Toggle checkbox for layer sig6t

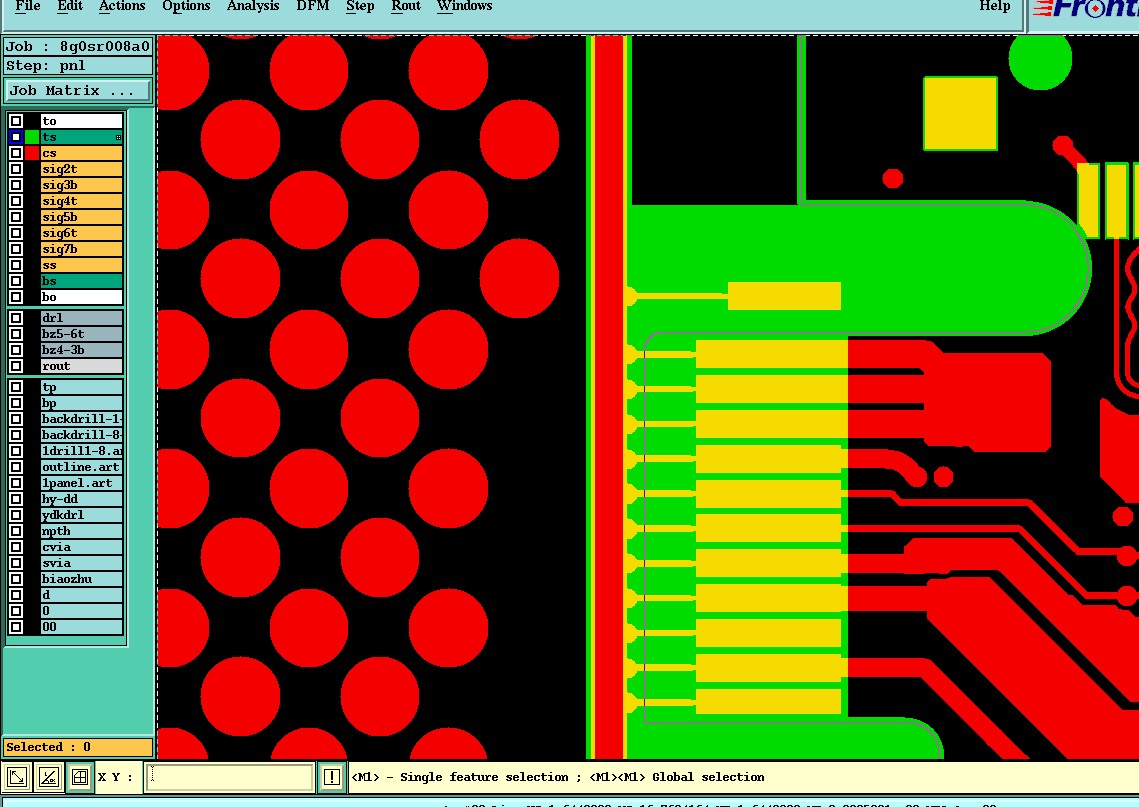point(16,233)
